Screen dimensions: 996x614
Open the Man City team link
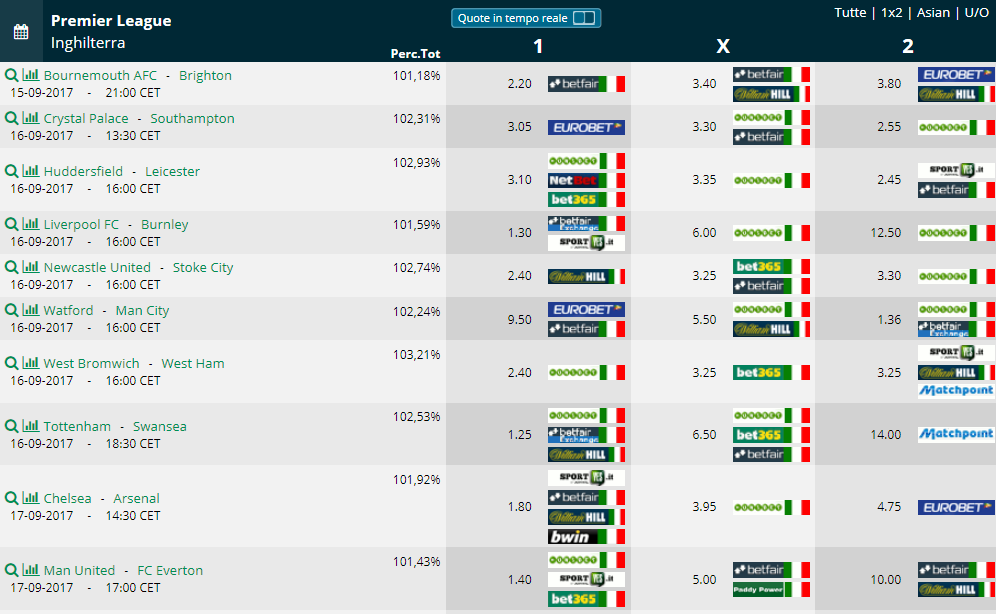(142, 310)
